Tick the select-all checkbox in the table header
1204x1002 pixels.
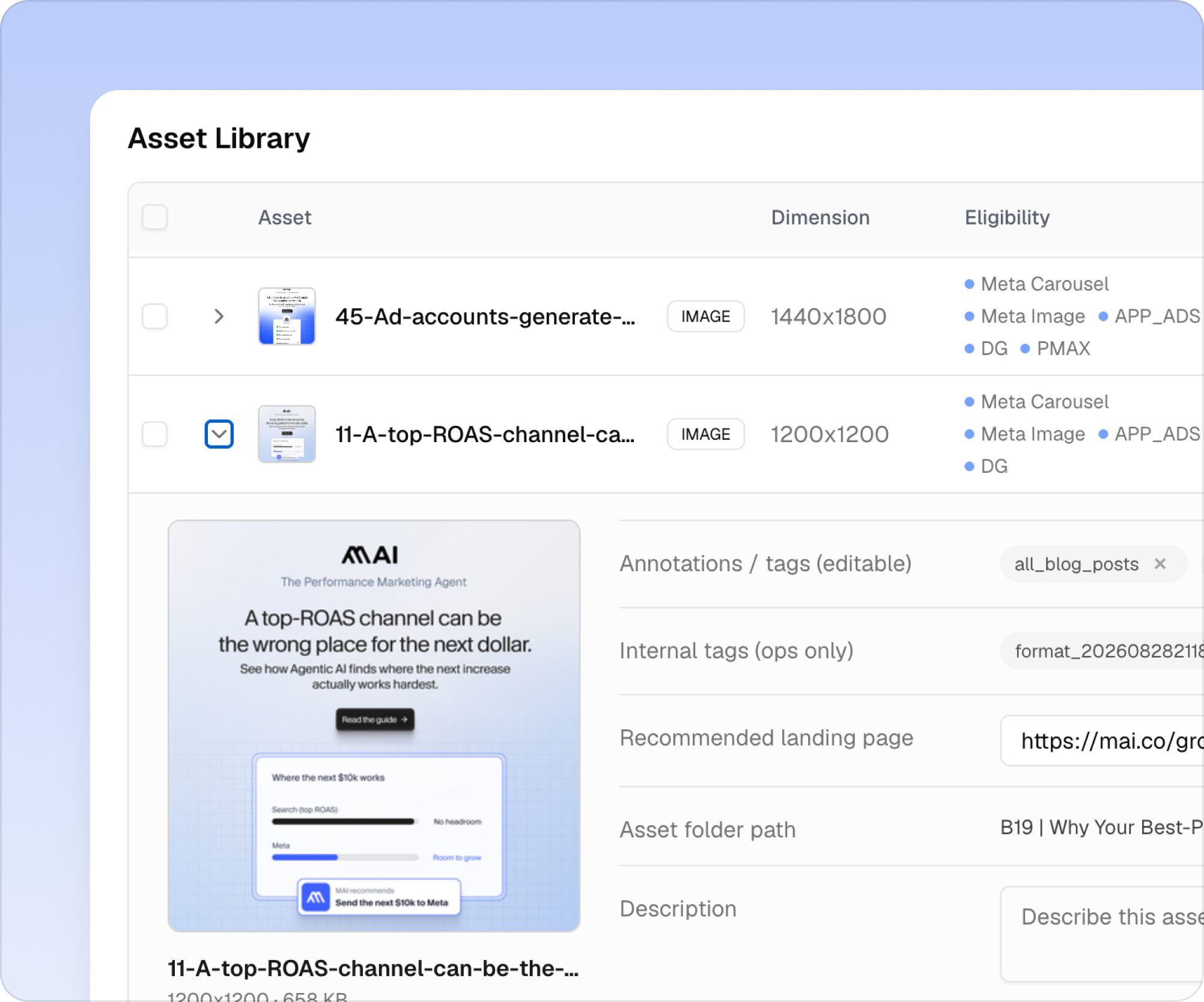click(x=154, y=217)
